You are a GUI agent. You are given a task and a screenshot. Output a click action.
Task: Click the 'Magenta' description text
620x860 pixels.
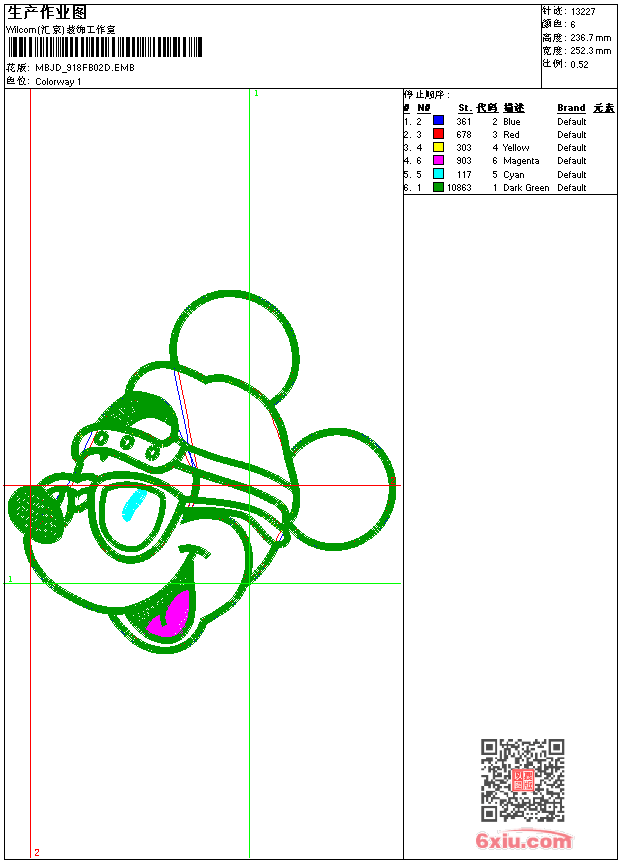521,161
